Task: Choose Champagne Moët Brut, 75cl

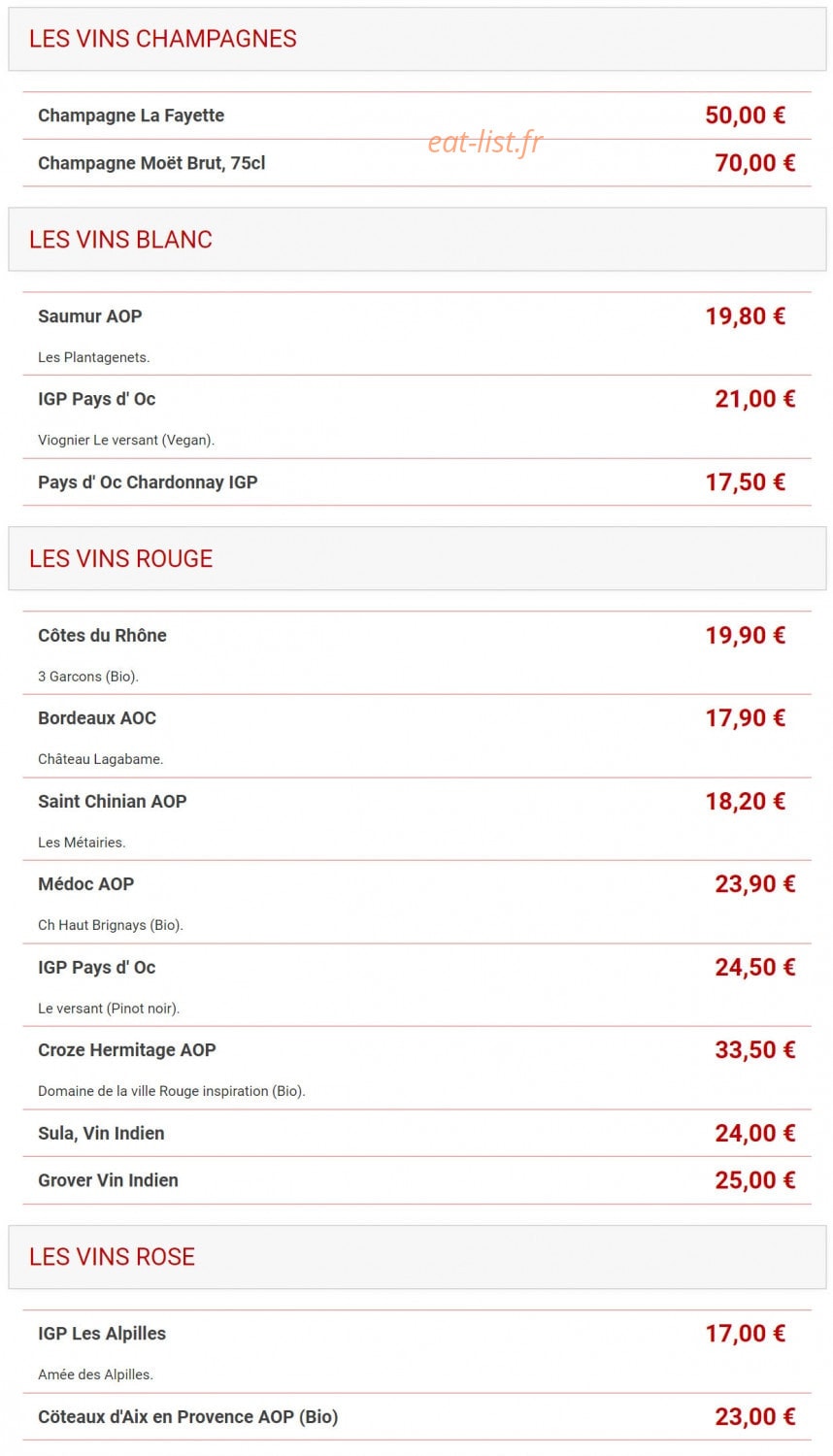Action: tap(151, 163)
